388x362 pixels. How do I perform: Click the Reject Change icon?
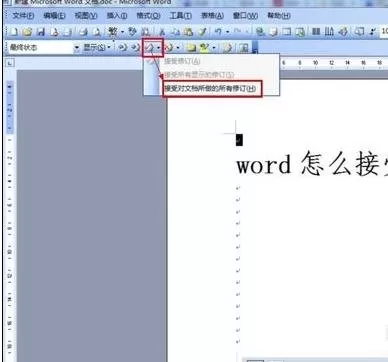coord(169,48)
